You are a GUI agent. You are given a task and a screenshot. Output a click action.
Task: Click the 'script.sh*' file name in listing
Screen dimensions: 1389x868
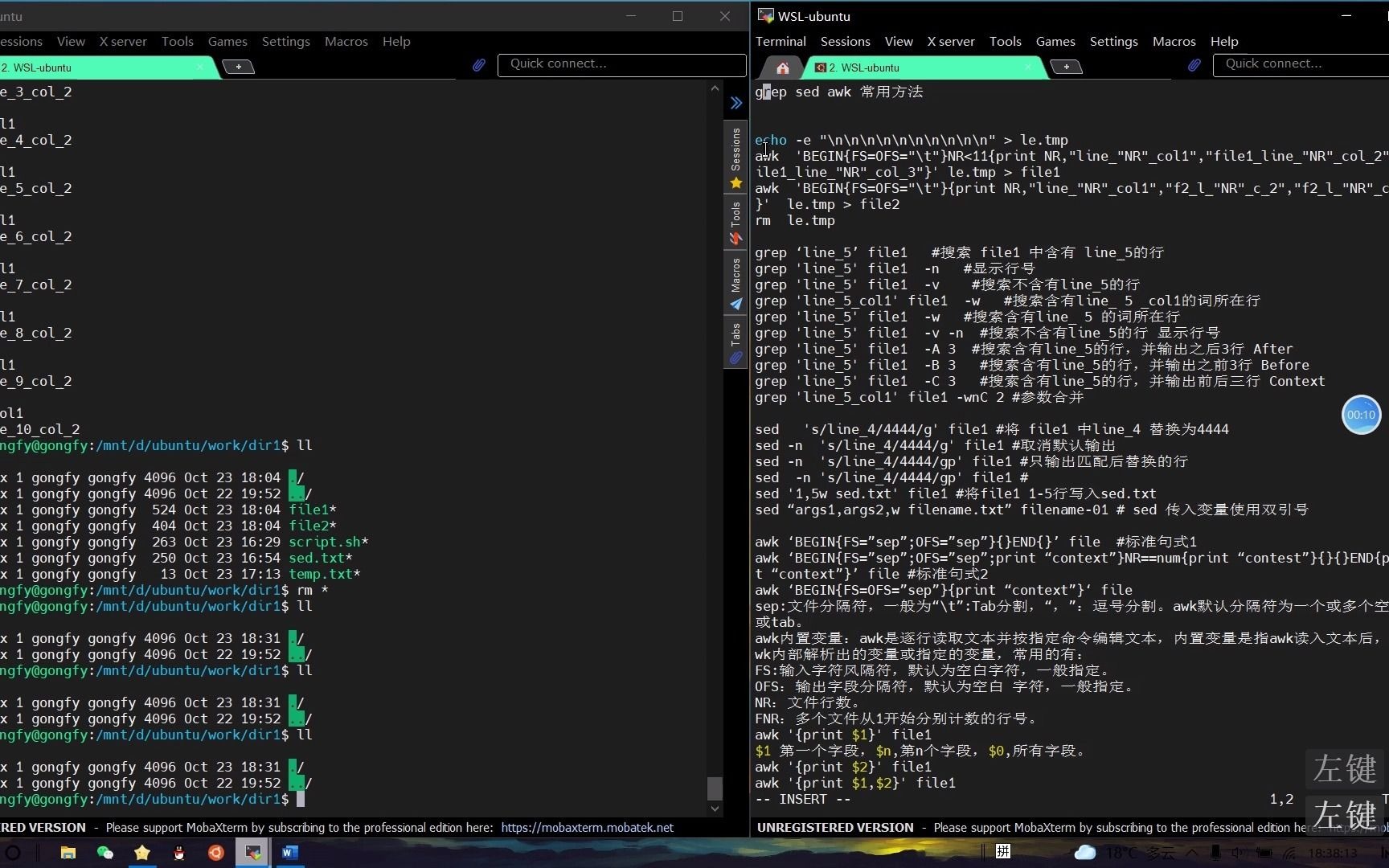(x=329, y=542)
